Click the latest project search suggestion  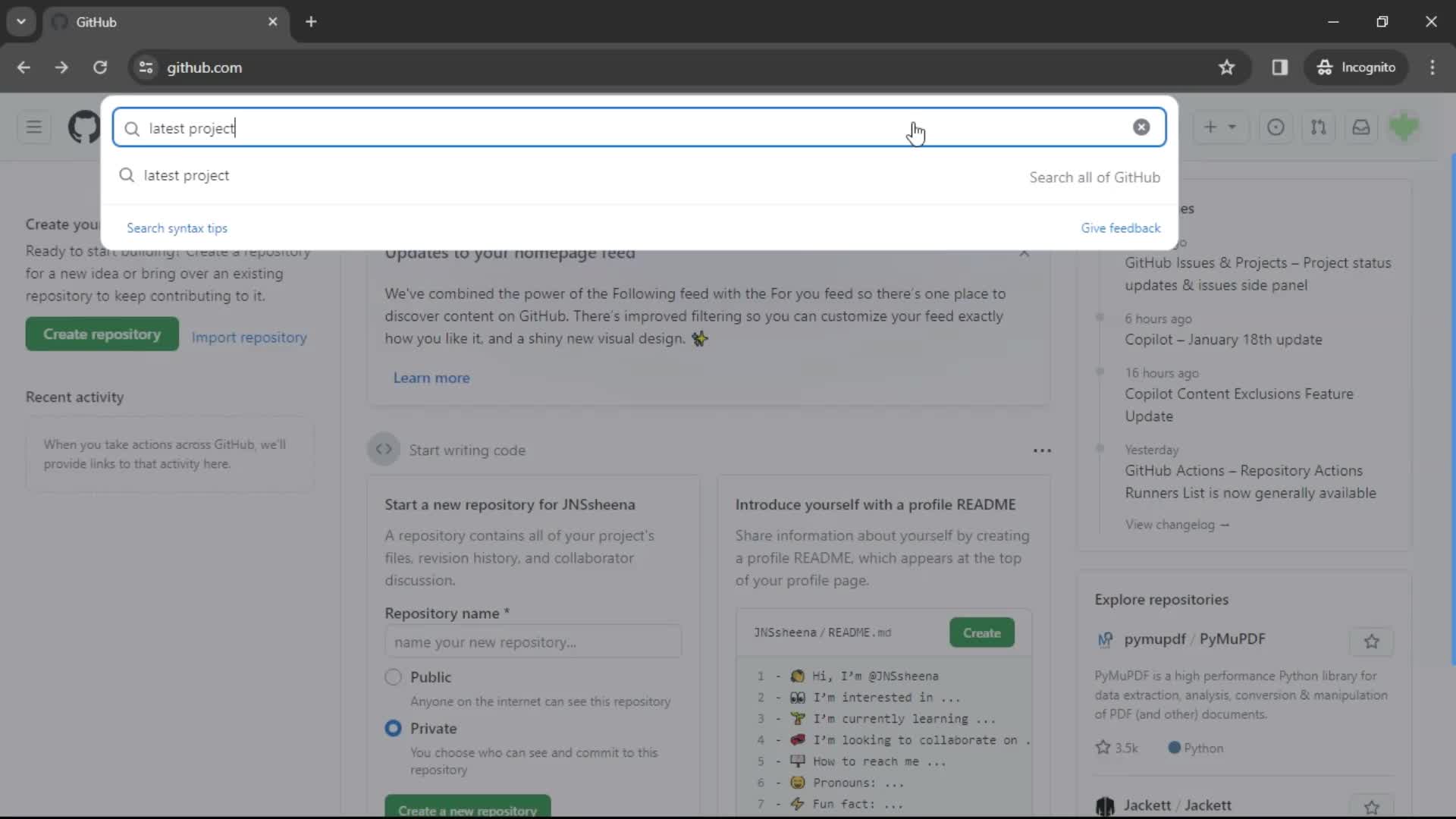pos(186,175)
